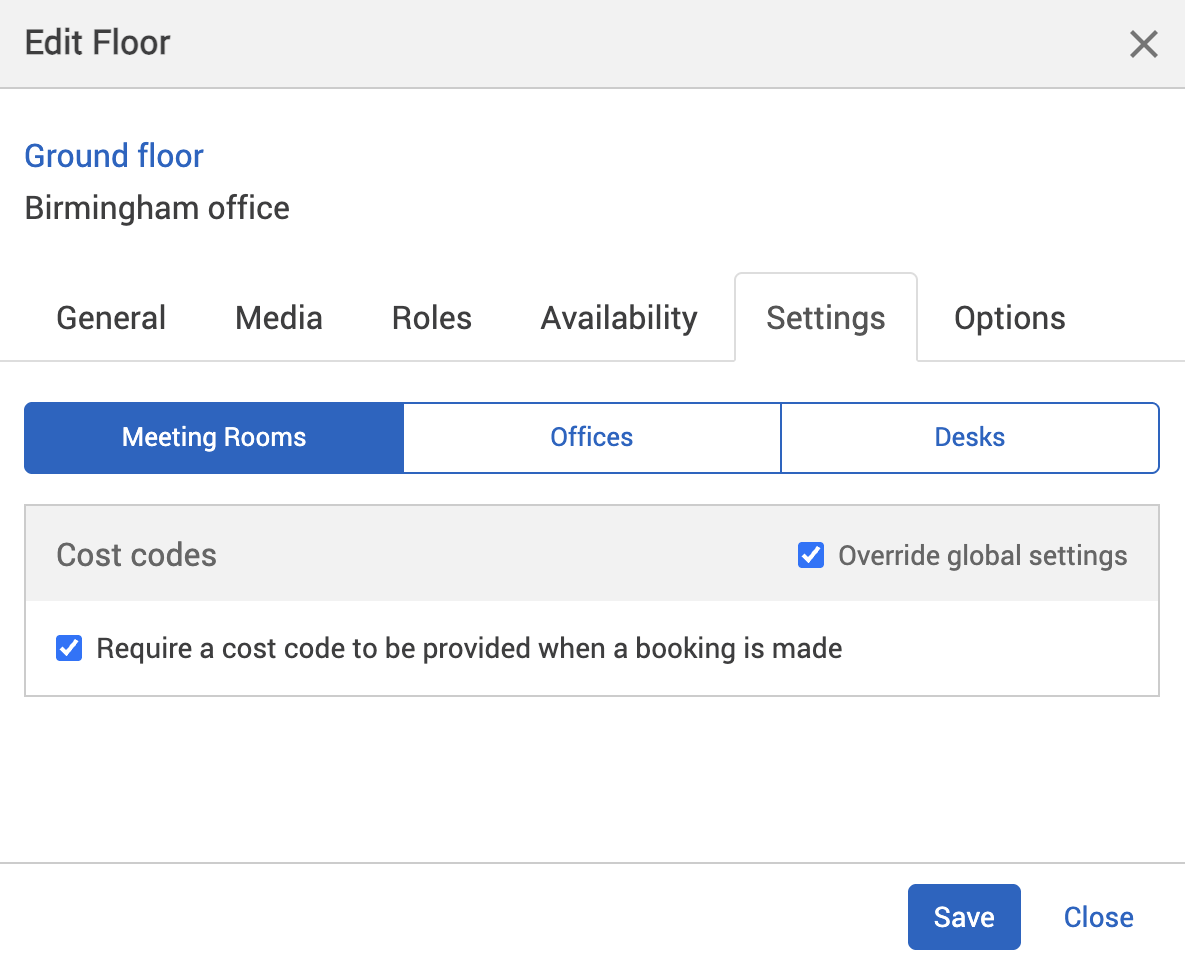Switch to the General tab
1185x964 pixels.
pos(110,317)
